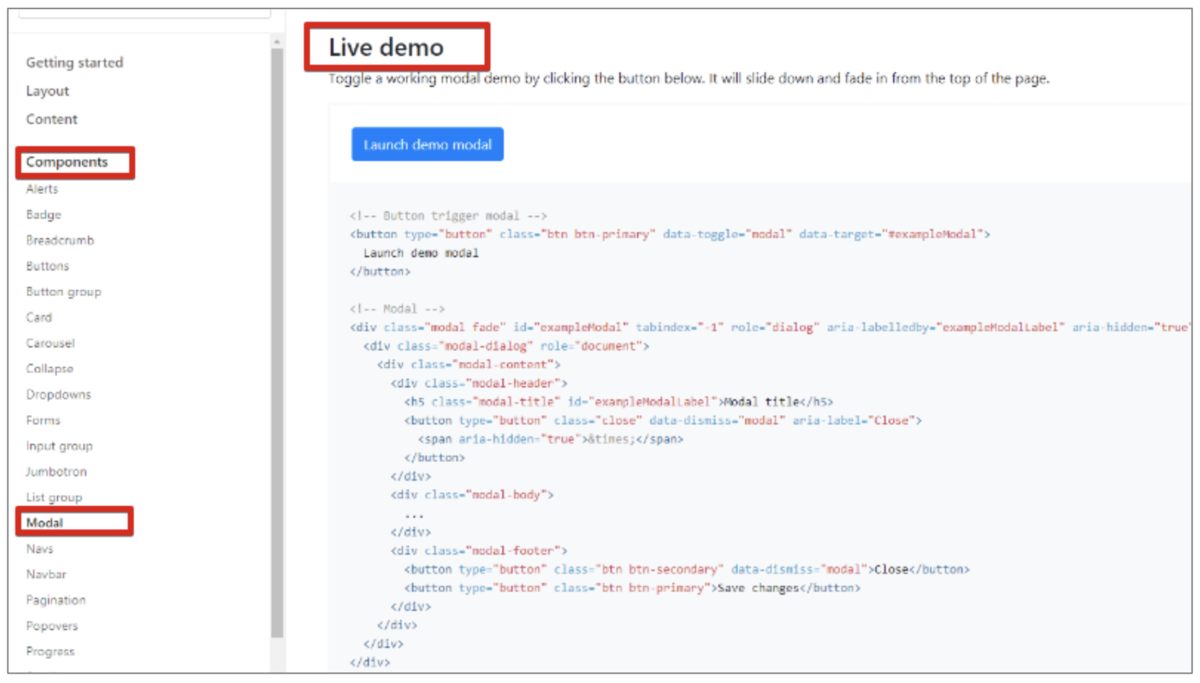Open the Navbar component page
The height and width of the screenshot is (683, 1200).
[46, 575]
